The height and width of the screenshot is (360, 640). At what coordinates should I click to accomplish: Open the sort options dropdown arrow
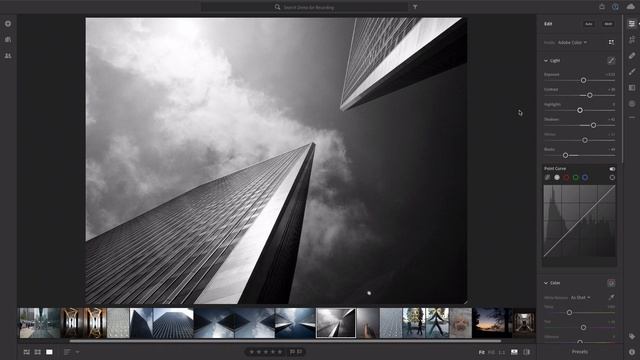tap(77, 352)
